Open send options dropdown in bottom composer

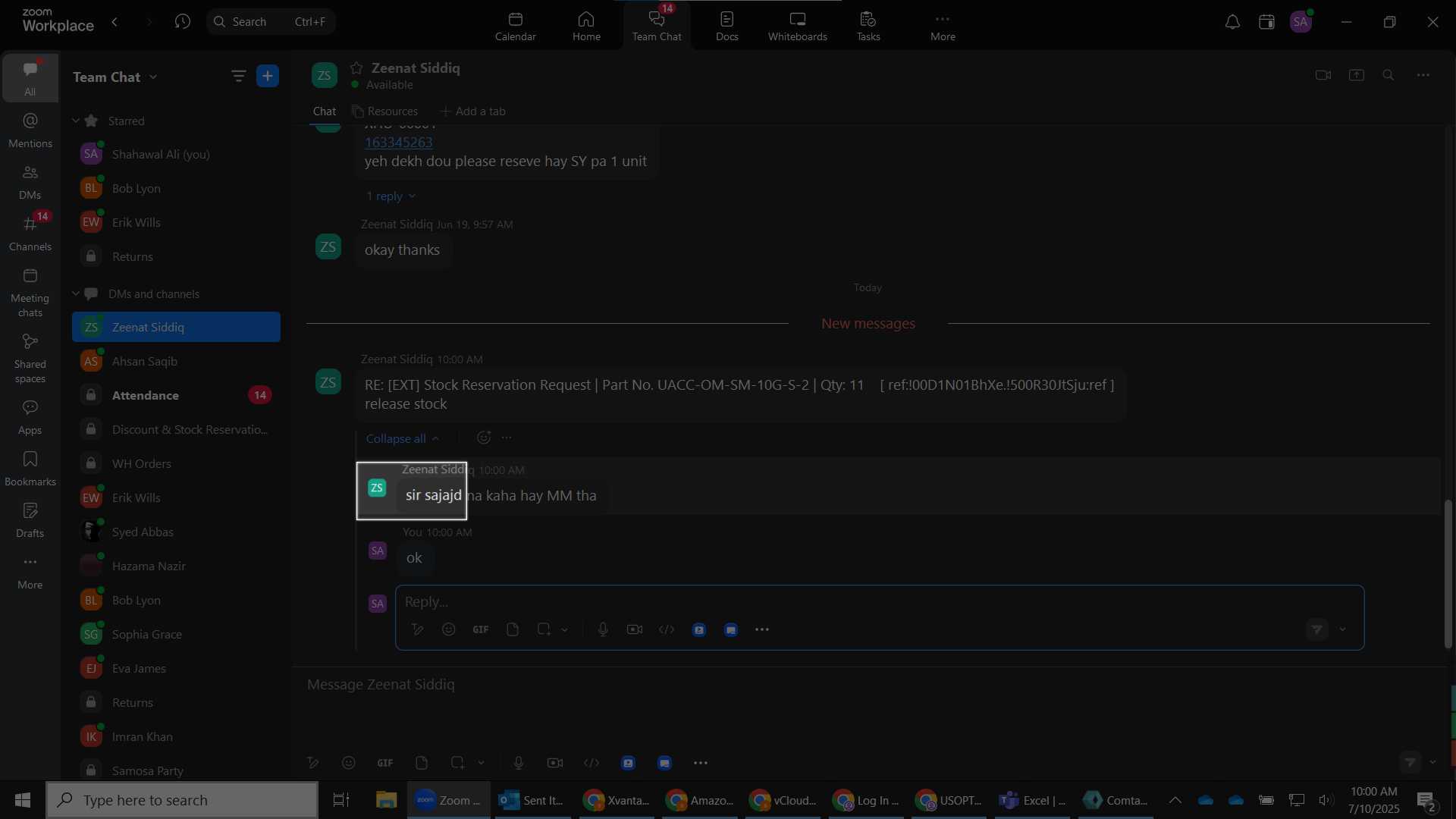(1432, 762)
